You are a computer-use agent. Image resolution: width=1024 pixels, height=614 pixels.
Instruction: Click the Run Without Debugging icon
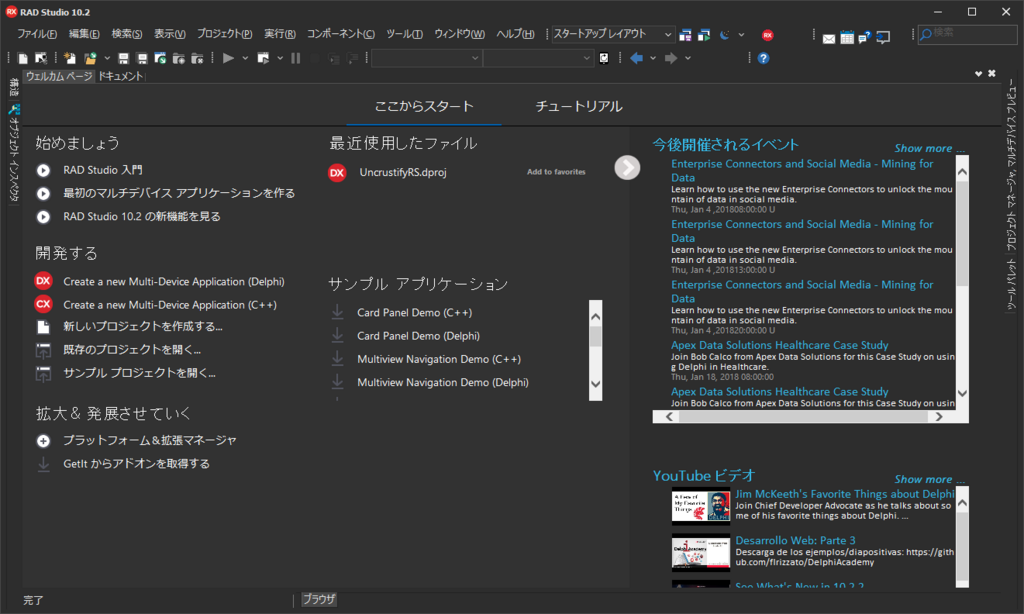(x=263, y=58)
